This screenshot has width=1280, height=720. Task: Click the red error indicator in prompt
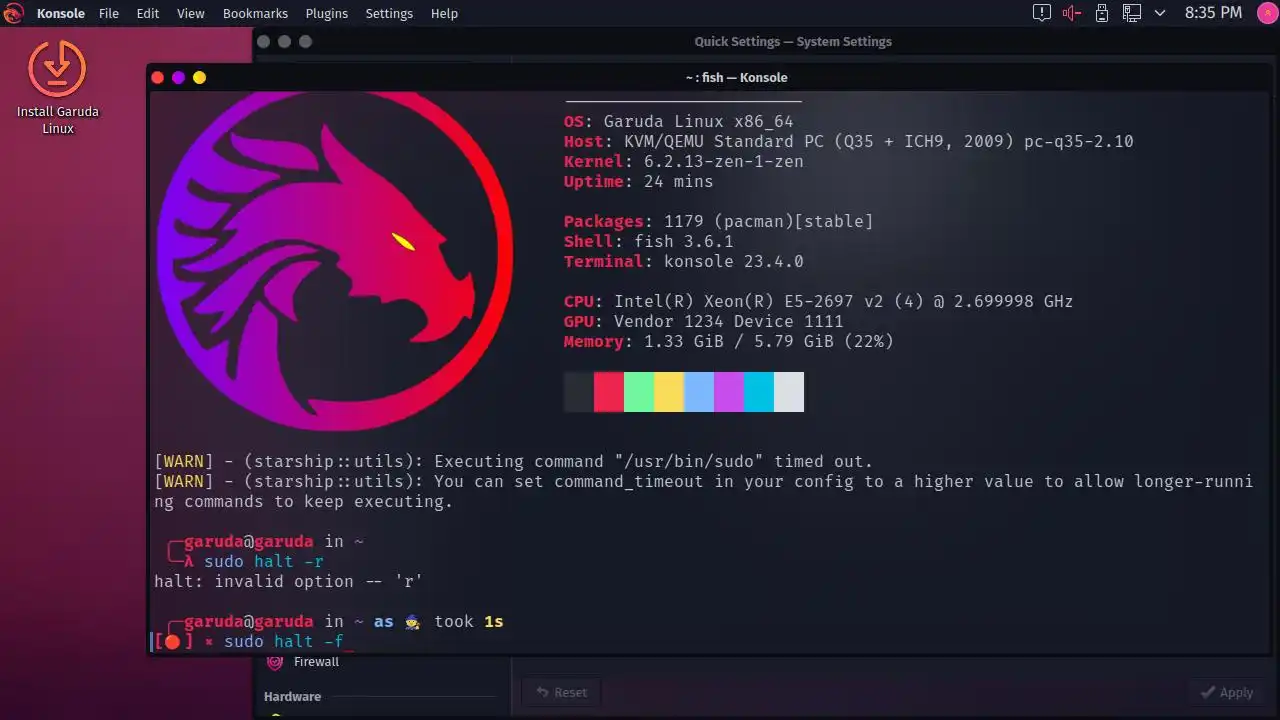point(172,641)
